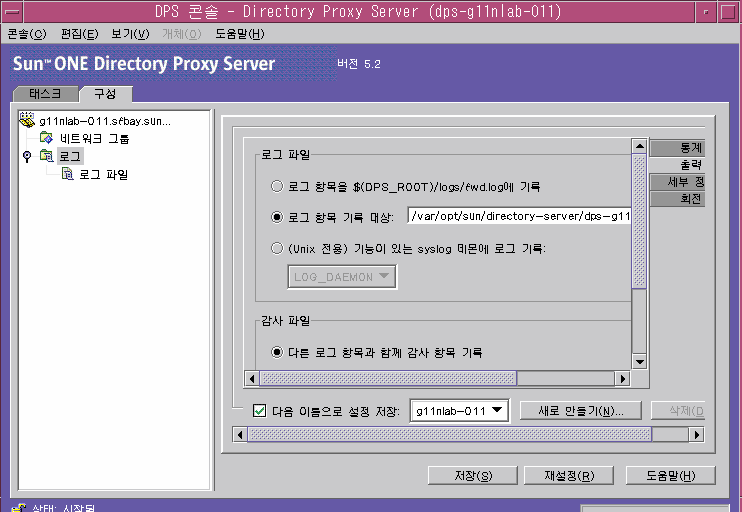Viewport: 742px width, 512px height.
Task: Switch to the 태스크 tab
Action: pos(45,94)
